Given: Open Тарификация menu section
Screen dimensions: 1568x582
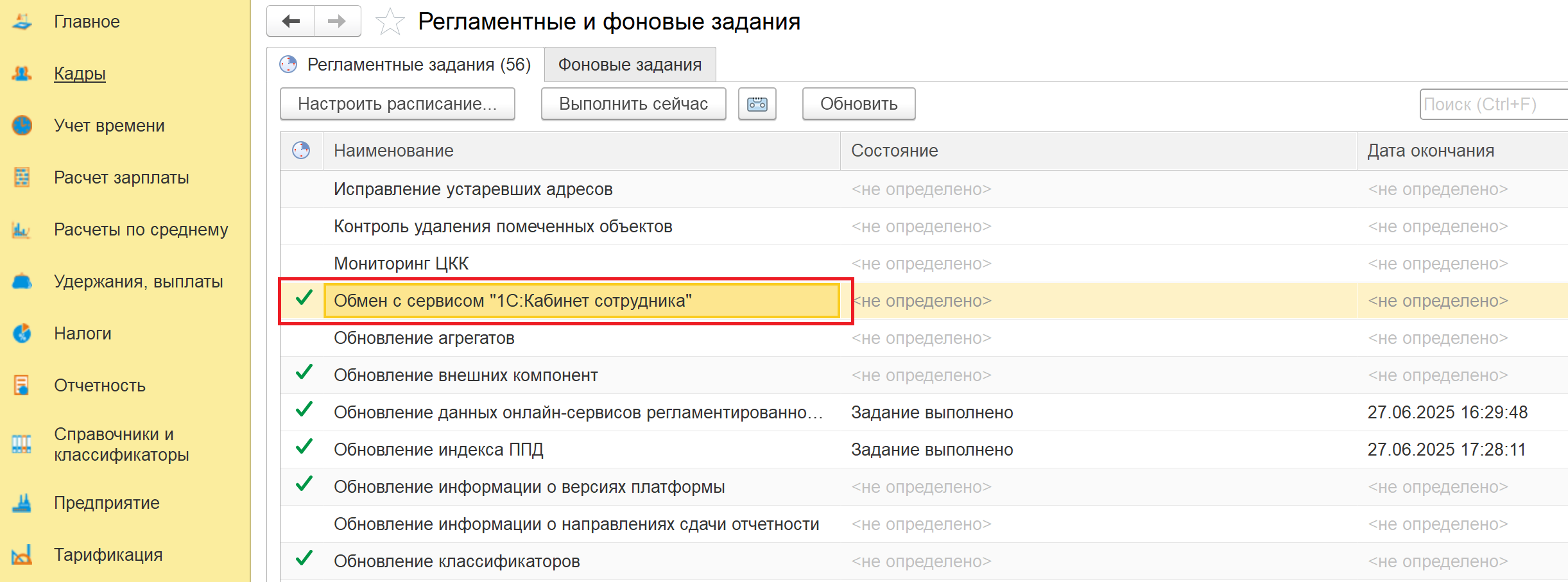Looking at the screenshot, I should [108, 555].
